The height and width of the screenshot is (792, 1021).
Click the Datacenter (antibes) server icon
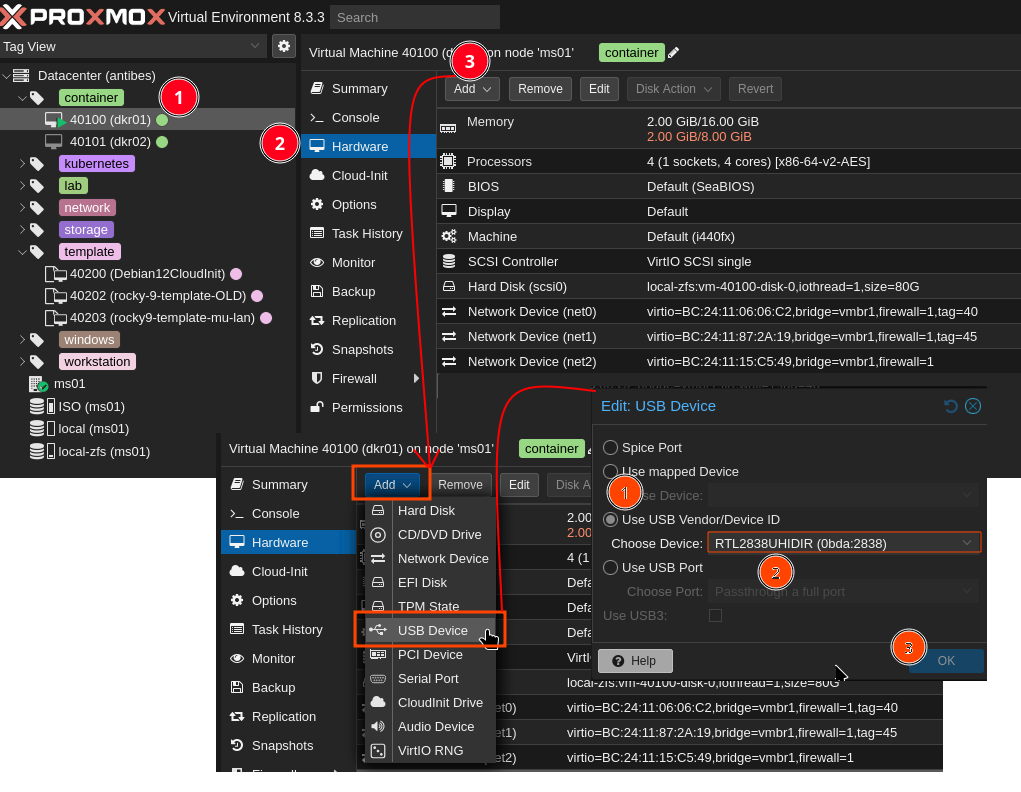coord(21,76)
